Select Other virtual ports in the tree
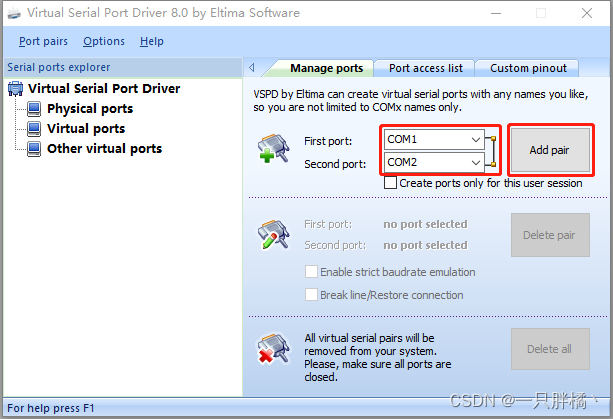Viewport: 613px width, 419px height. 104,149
